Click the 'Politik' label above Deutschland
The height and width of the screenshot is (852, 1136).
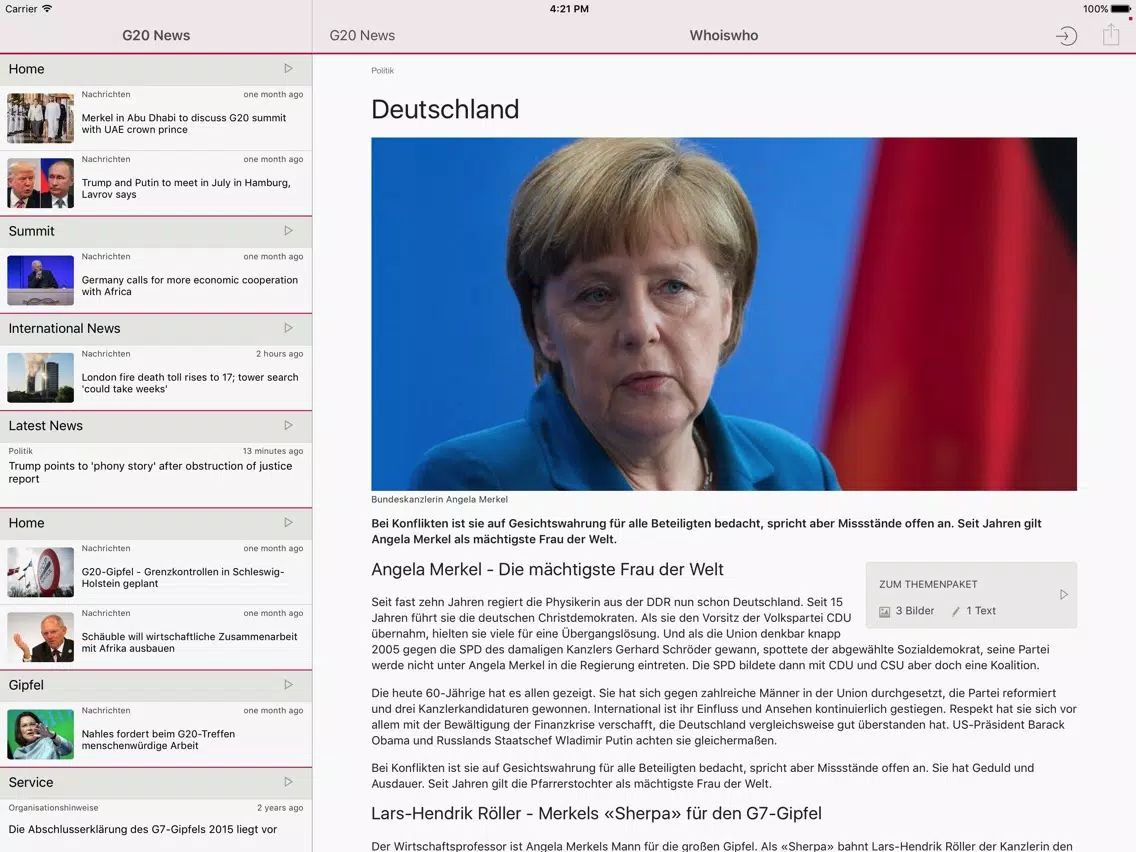(x=383, y=71)
